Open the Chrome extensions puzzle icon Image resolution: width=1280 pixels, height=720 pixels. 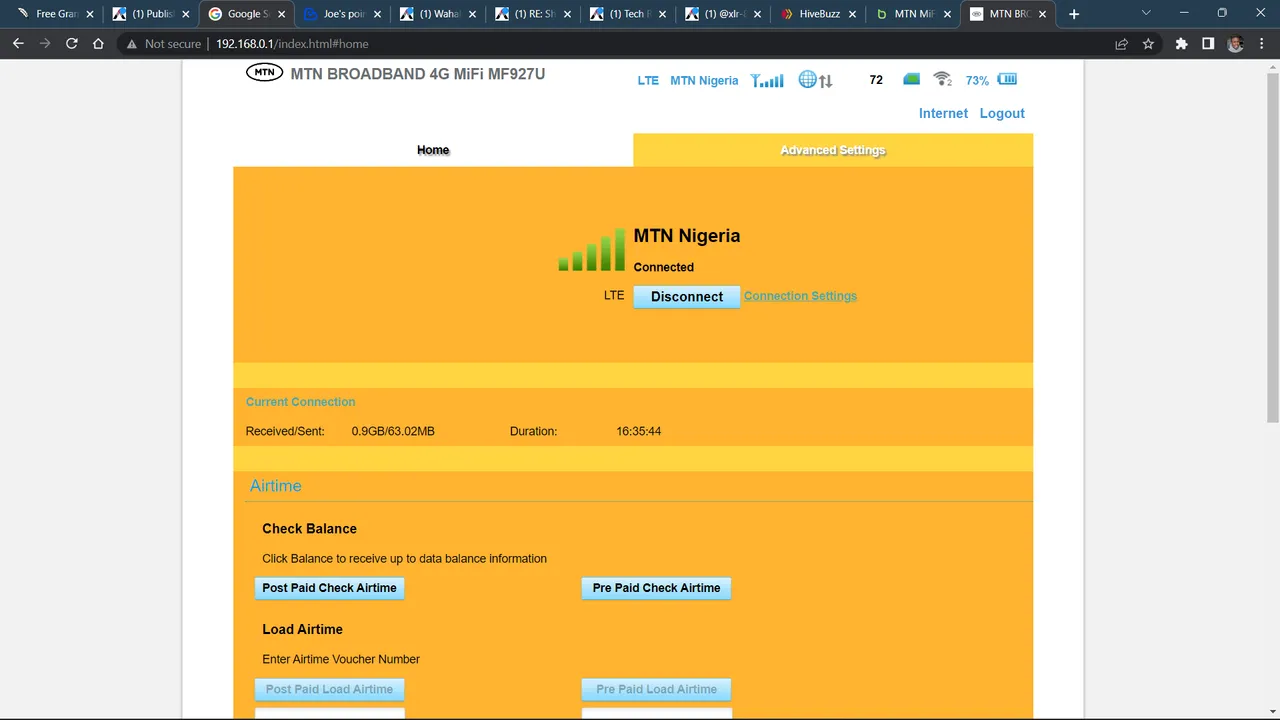1181,44
